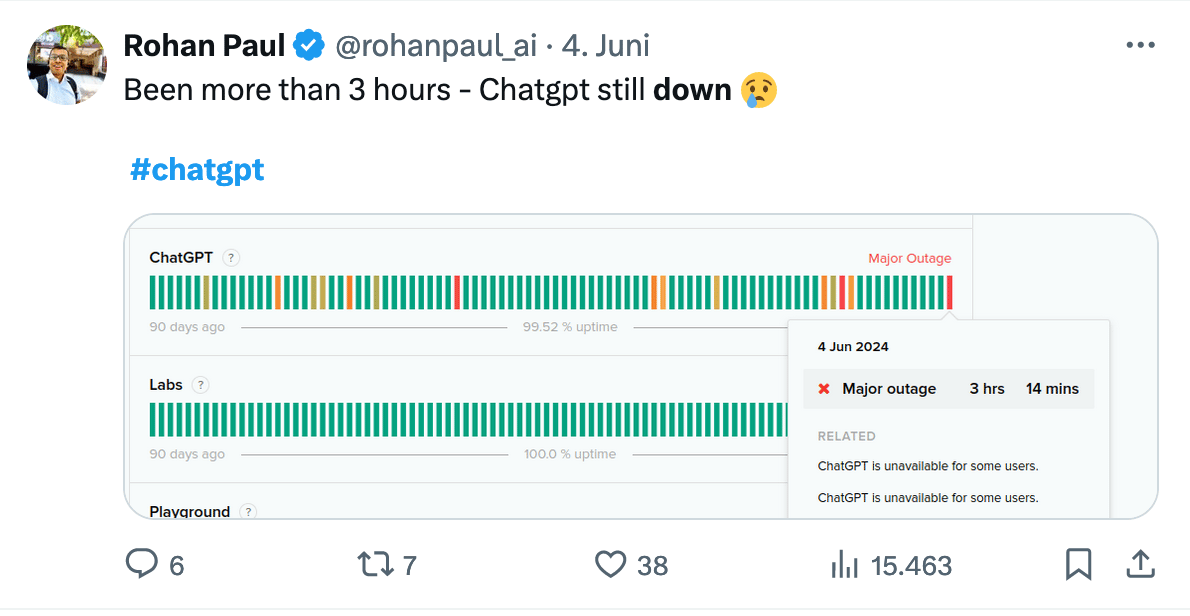1190x616 pixels.
Task: Click the red X icon beside Major outage
Action: (823, 389)
